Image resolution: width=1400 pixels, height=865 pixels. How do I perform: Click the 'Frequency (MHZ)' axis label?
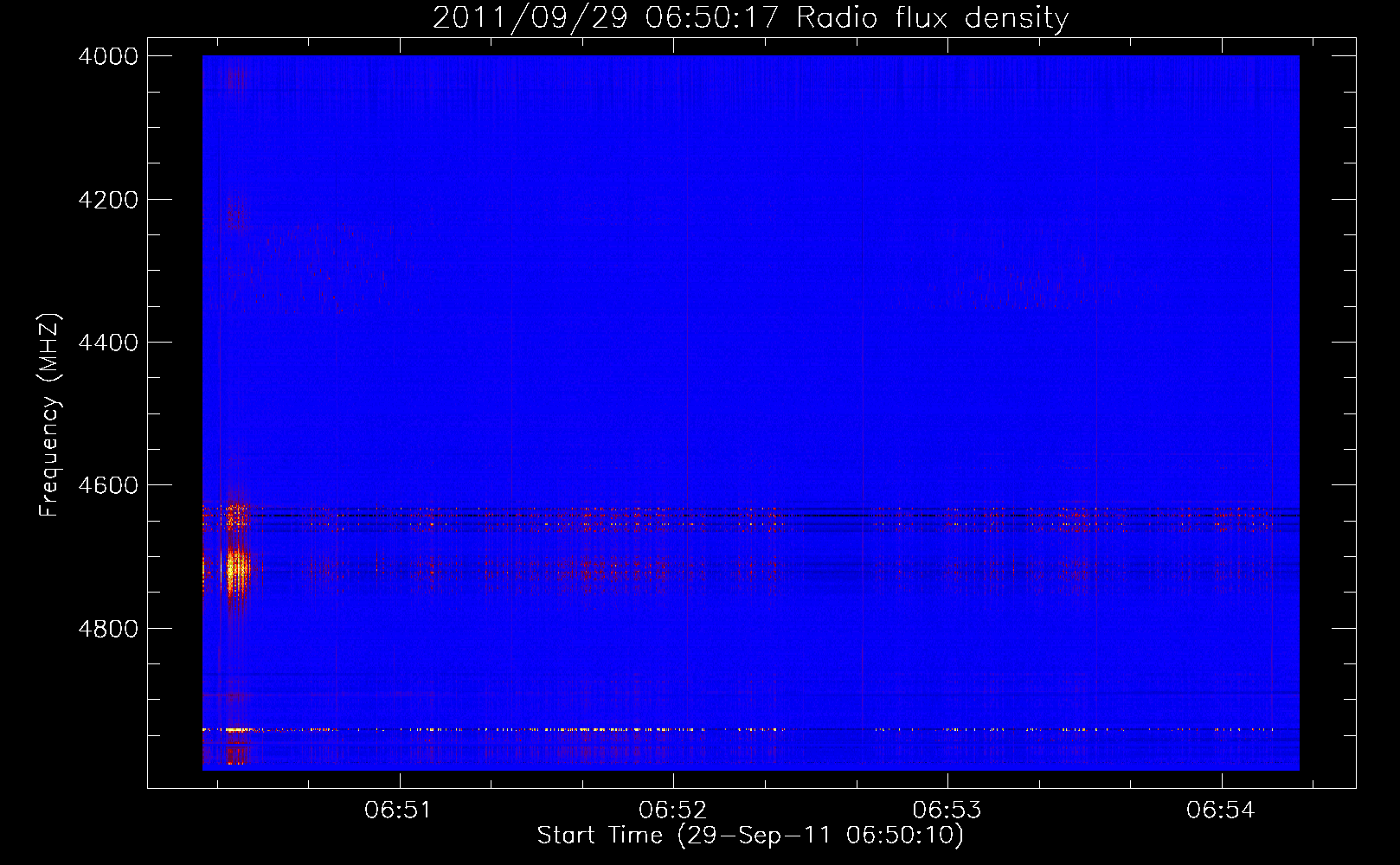[49, 415]
